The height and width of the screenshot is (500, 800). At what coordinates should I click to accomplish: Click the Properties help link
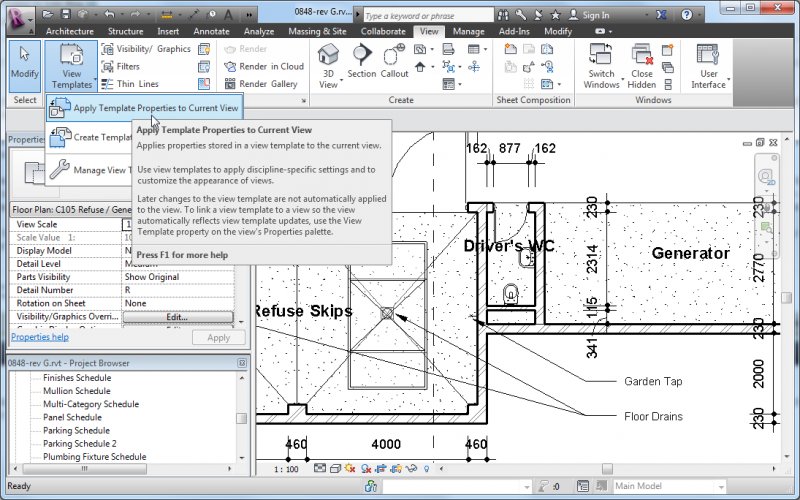tap(40, 338)
